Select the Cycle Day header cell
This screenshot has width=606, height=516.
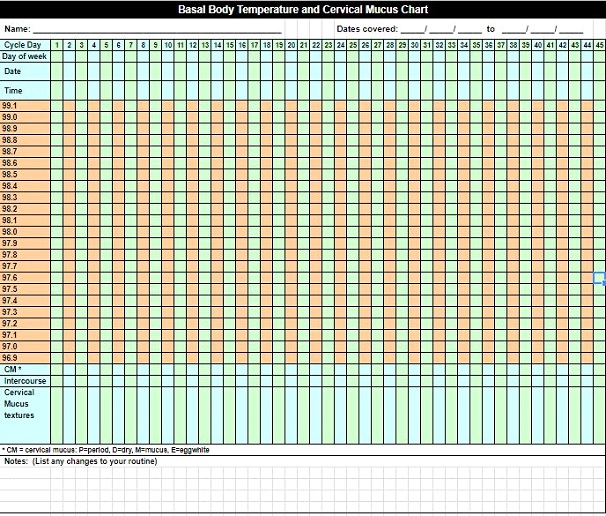click(25, 45)
